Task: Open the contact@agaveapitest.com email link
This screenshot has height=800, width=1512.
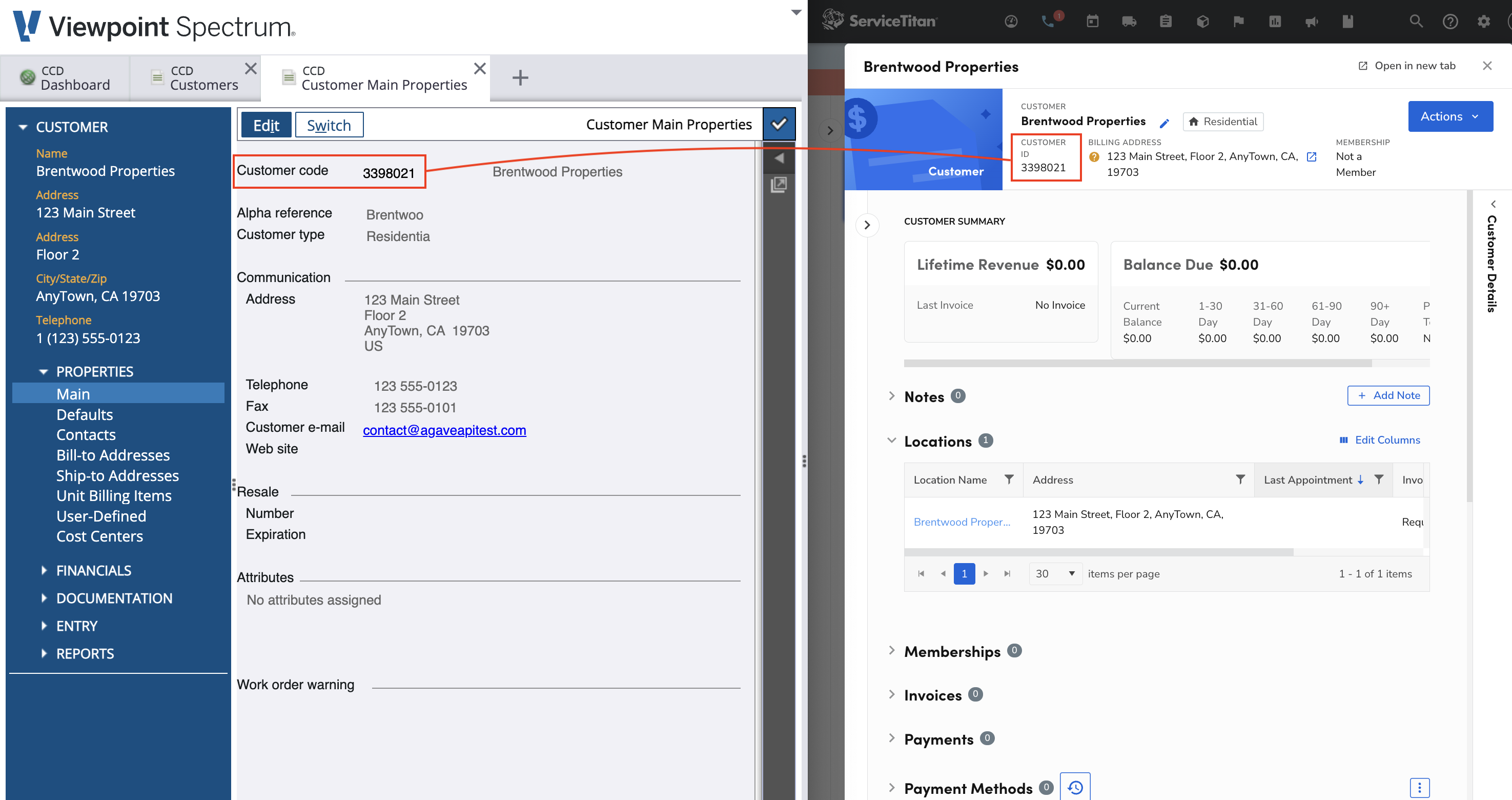Action: (444, 430)
